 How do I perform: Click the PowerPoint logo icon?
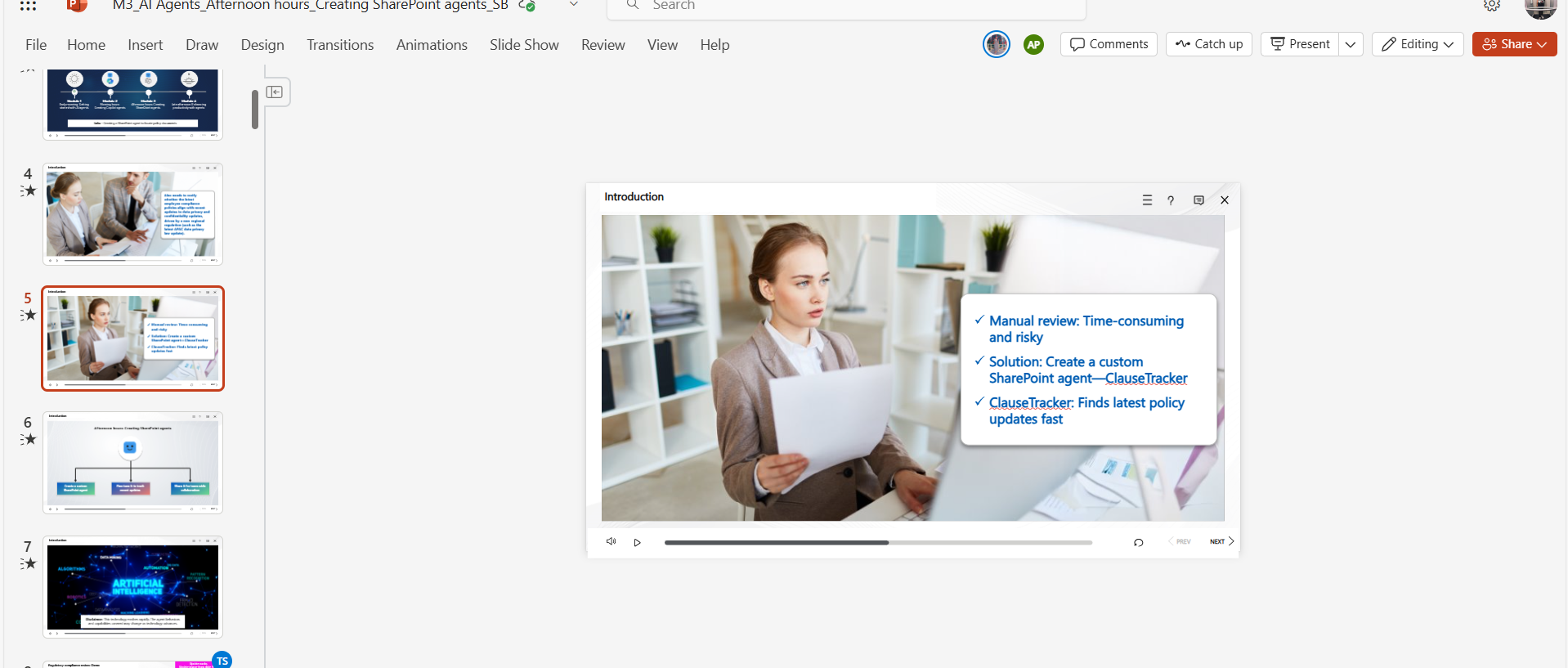tap(77, 6)
